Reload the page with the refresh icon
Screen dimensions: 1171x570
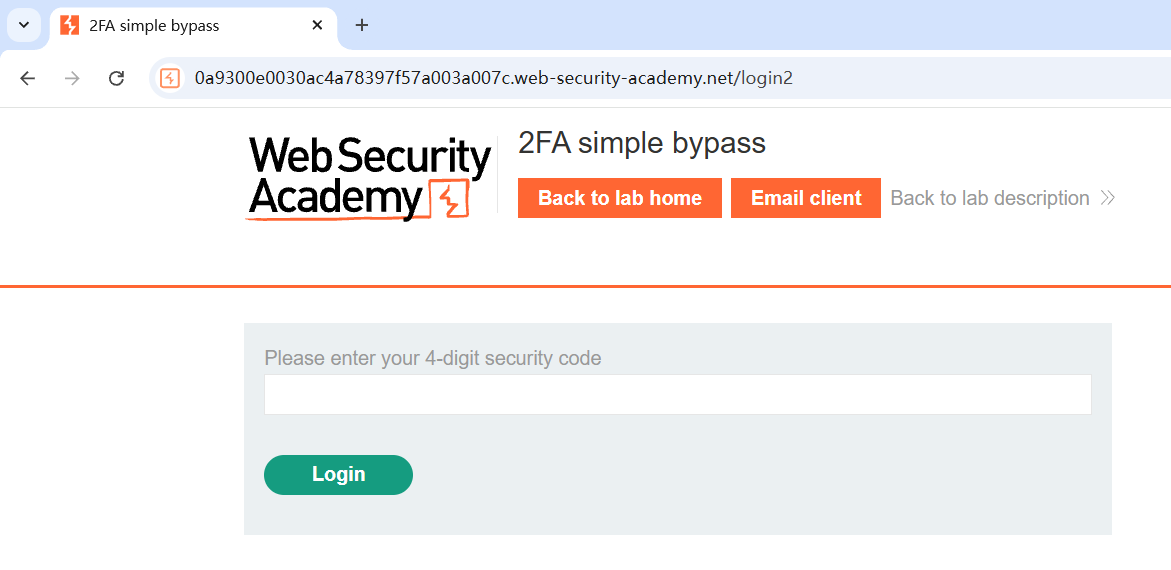point(116,78)
